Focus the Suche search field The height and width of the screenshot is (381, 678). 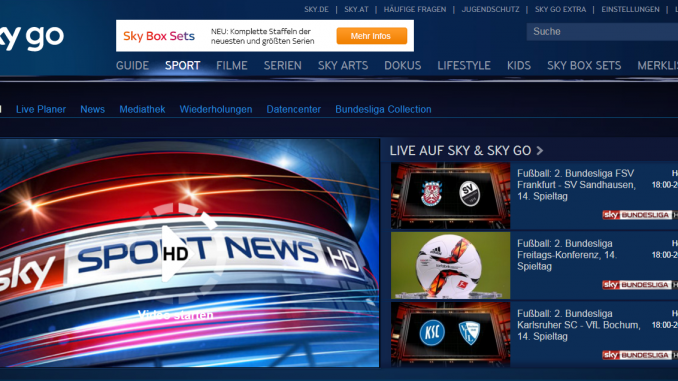(x=602, y=32)
